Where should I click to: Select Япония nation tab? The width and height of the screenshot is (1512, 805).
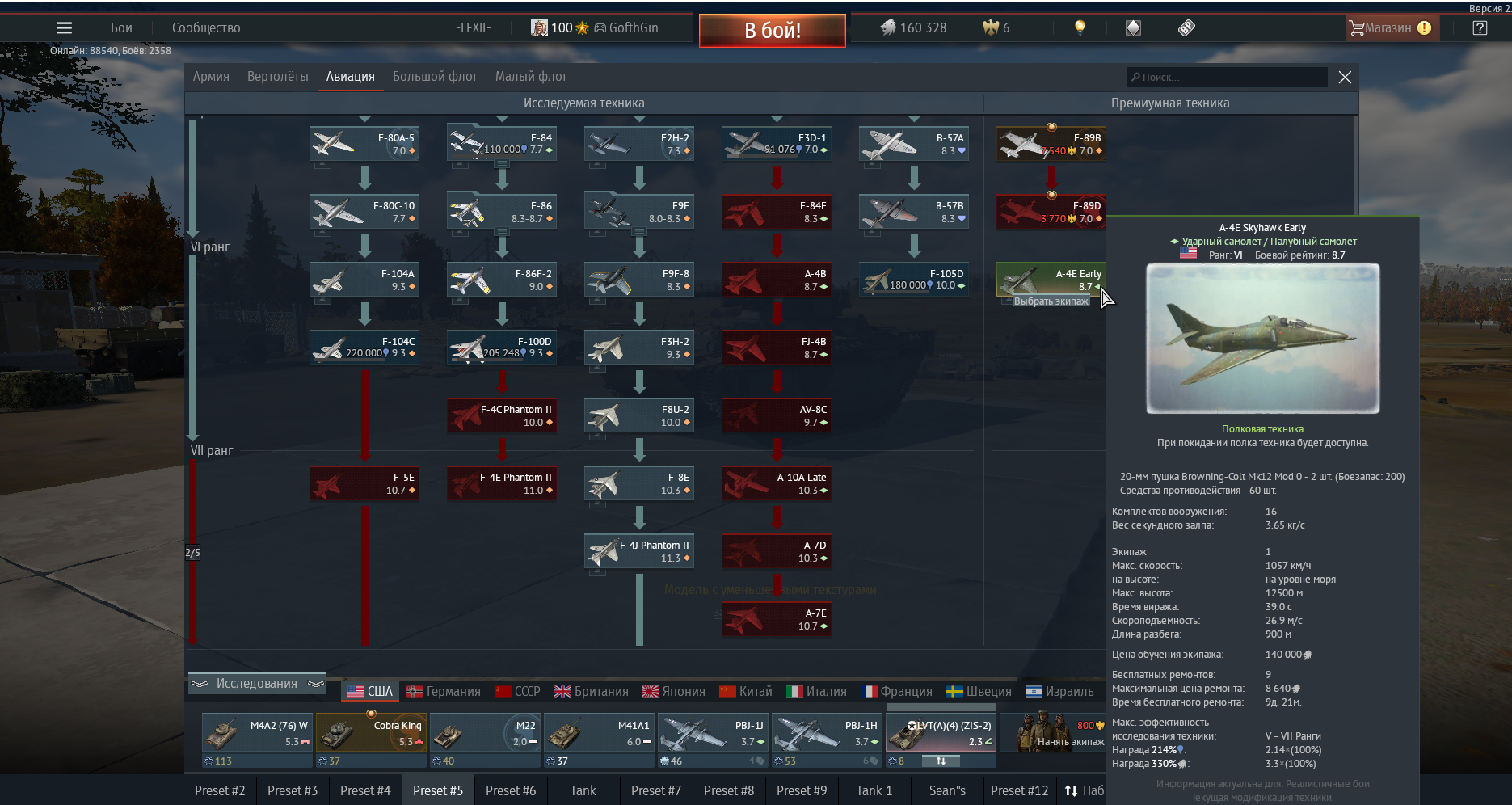pos(674,692)
